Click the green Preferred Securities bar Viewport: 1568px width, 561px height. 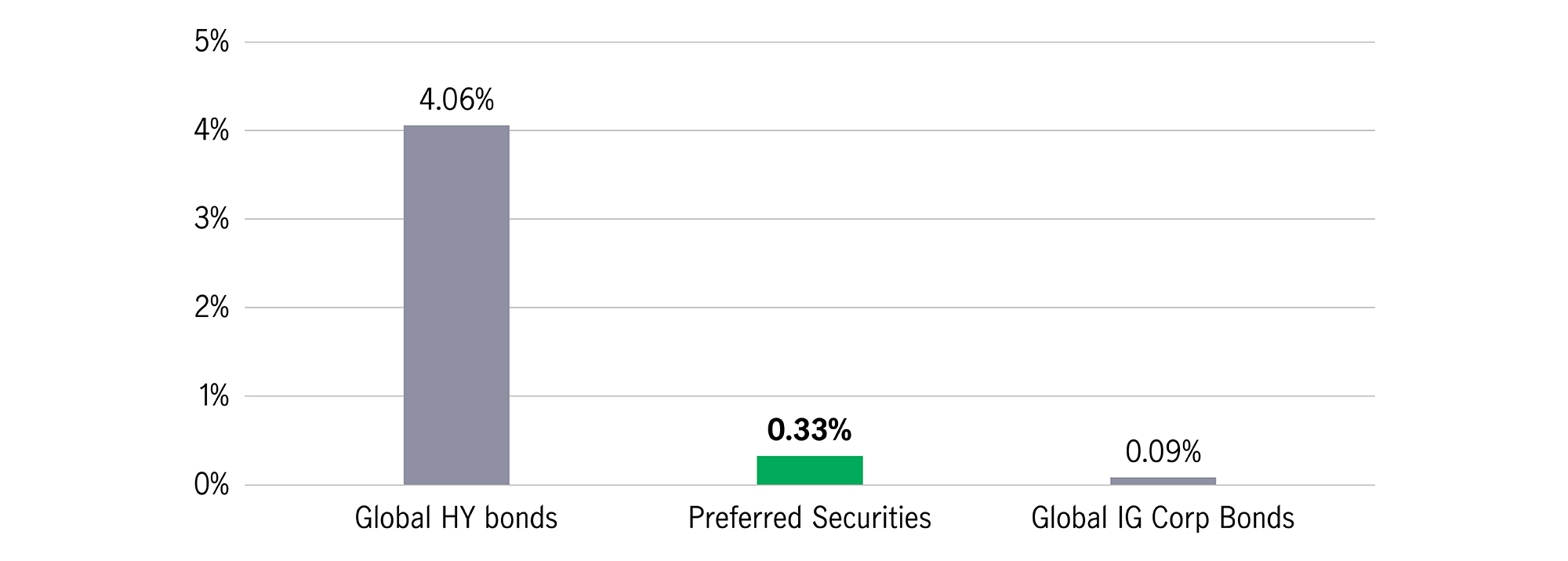pos(810,471)
